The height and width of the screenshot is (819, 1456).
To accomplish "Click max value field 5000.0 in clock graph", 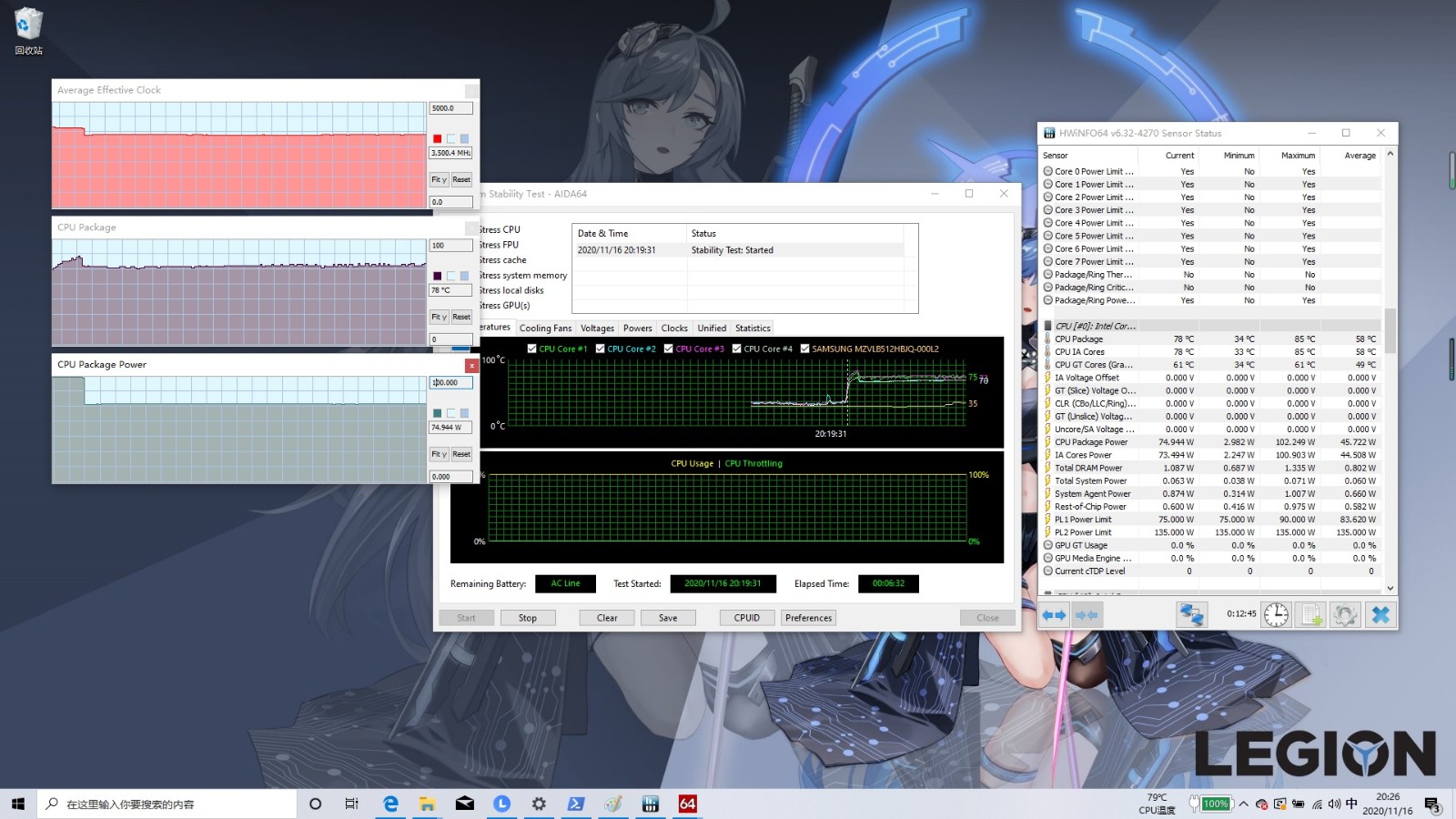I will point(450,108).
